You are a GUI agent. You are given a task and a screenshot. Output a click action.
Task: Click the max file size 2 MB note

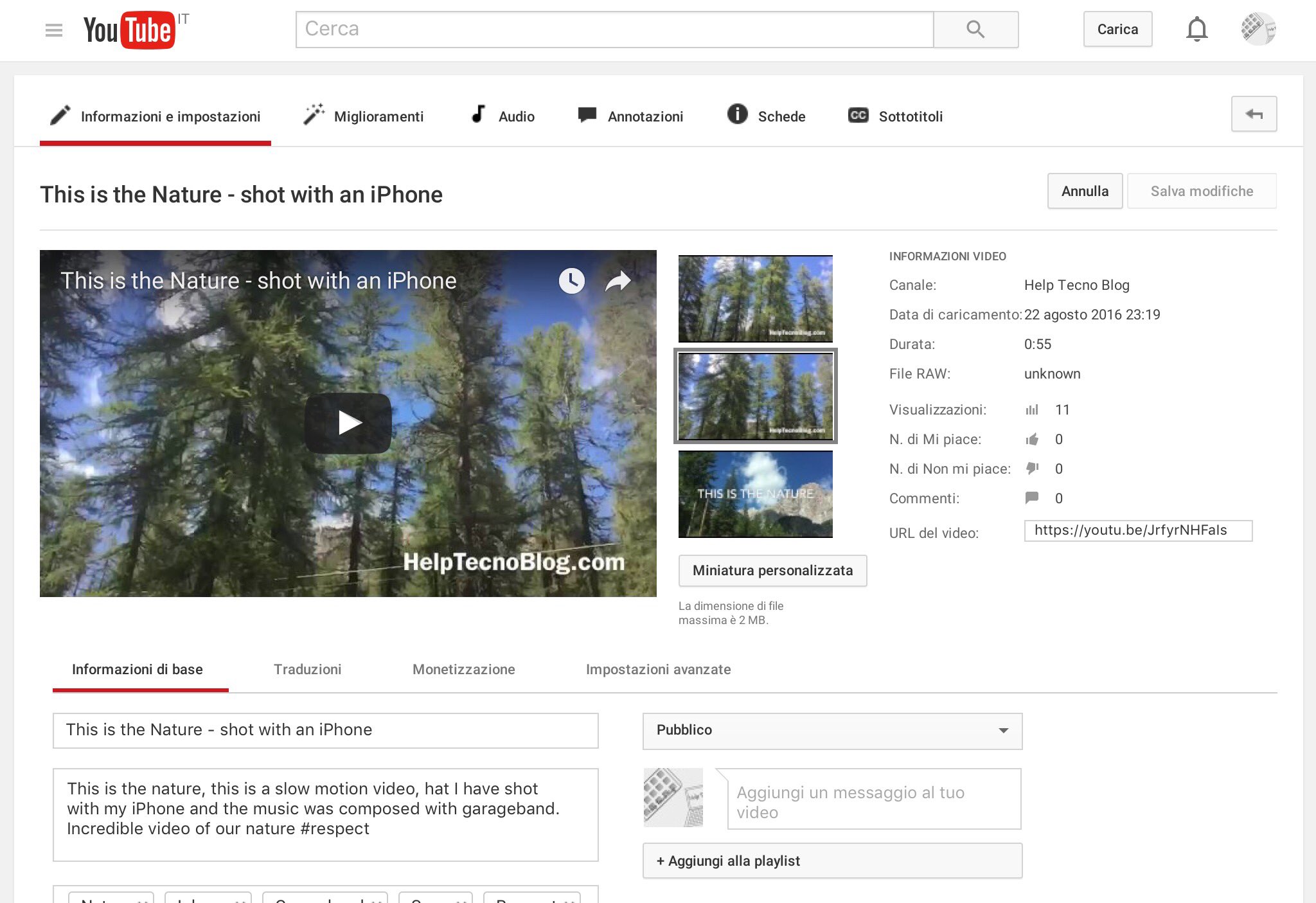[731, 613]
